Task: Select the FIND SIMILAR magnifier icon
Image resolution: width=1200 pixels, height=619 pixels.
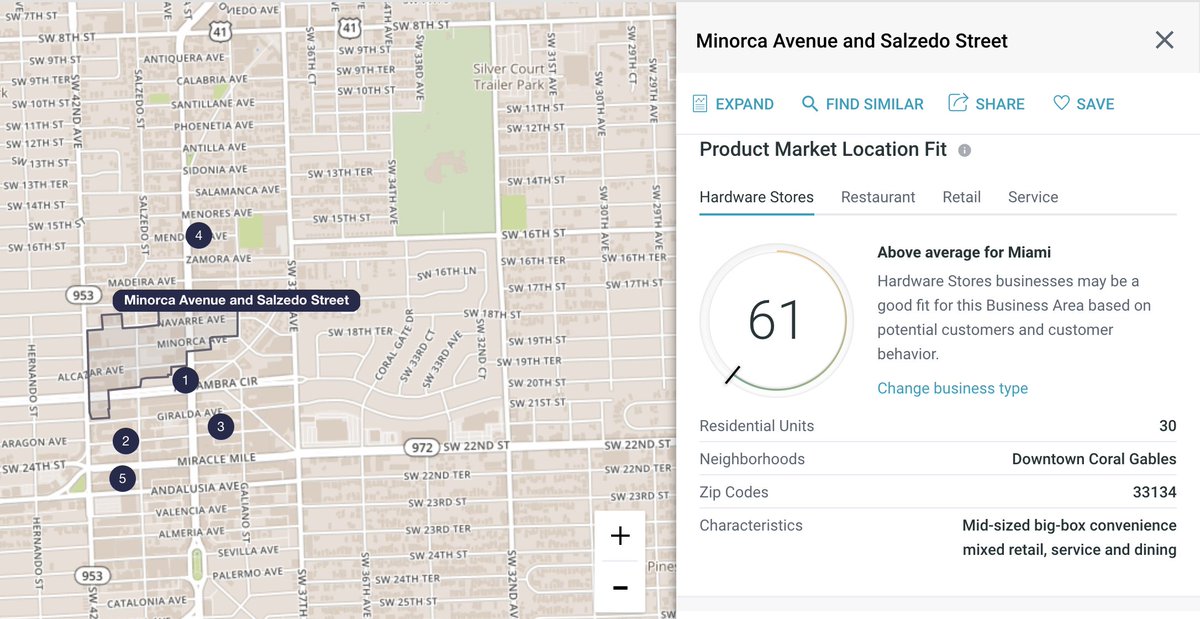Action: pyautogui.click(x=810, y=103)
